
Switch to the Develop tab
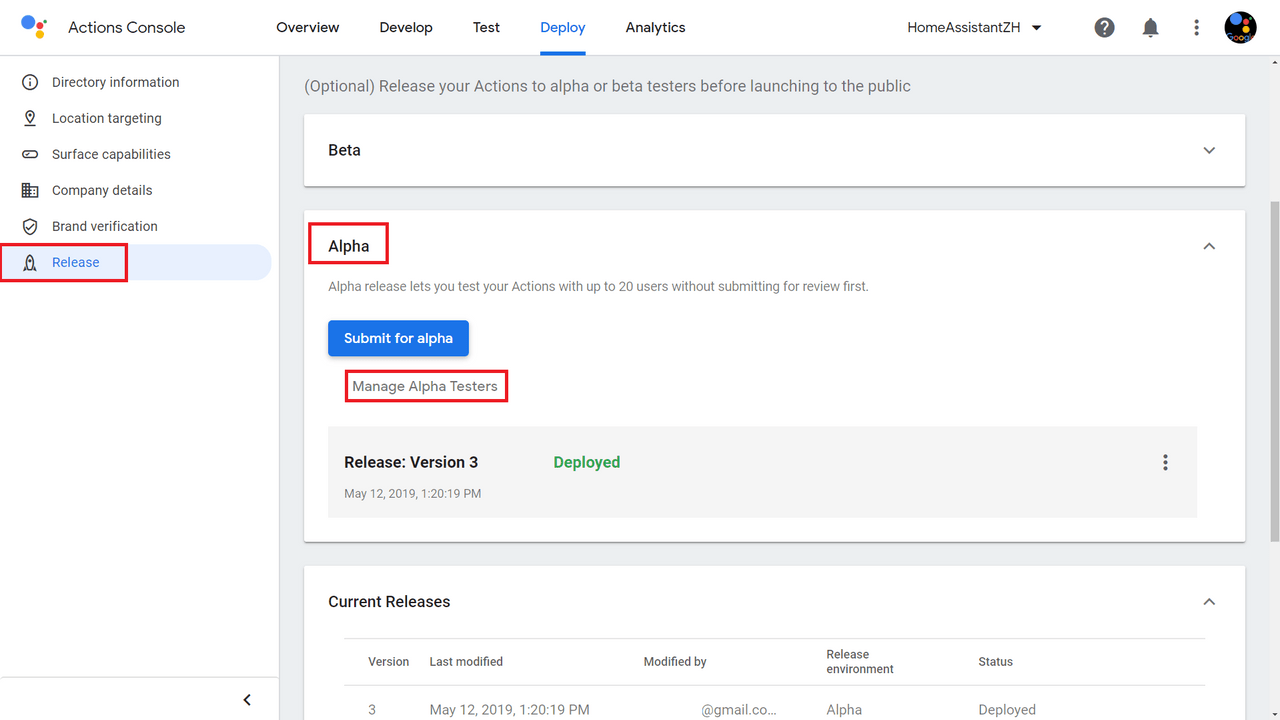point(406,28)
